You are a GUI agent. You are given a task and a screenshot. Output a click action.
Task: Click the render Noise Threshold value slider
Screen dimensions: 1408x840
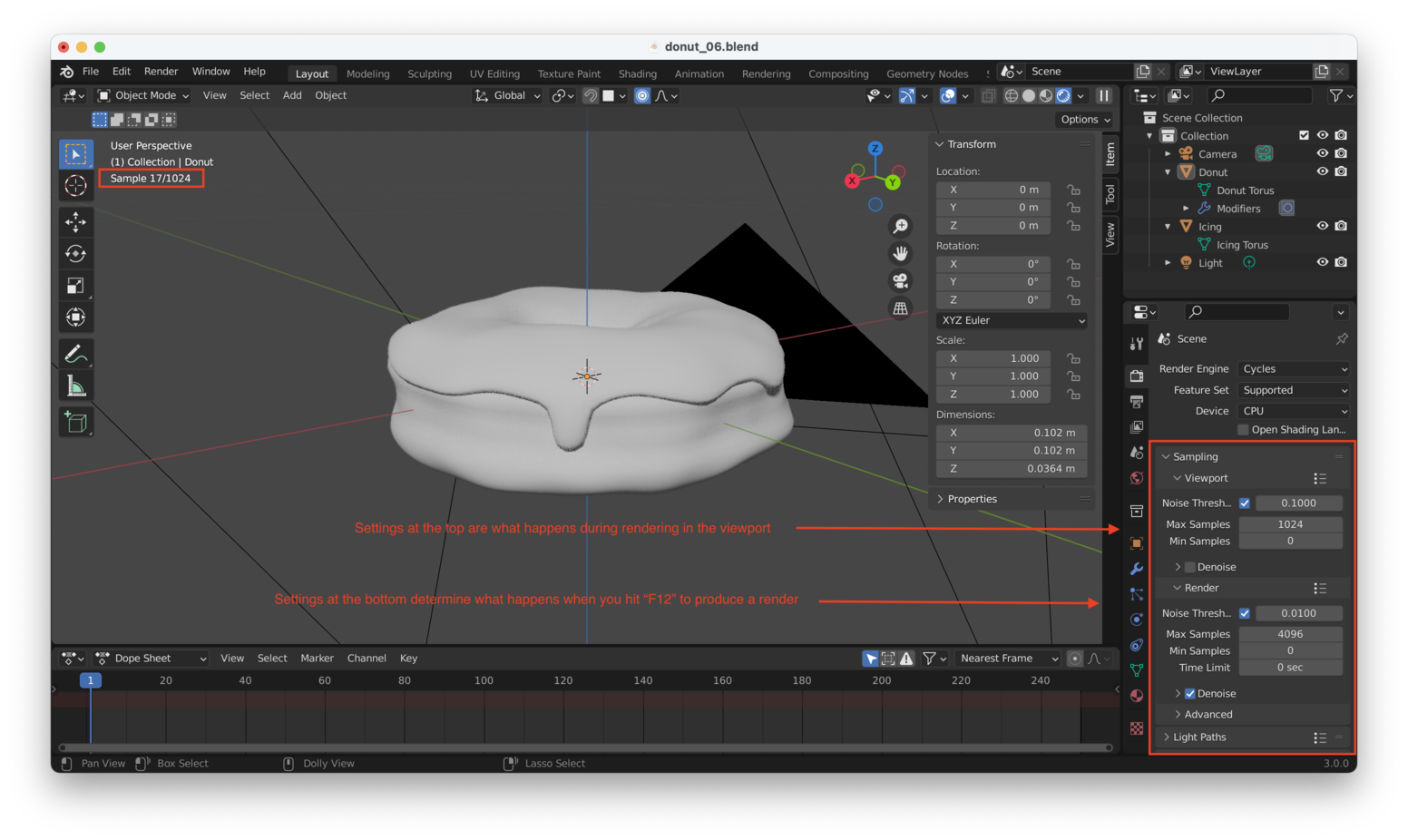pos(1299,612)
